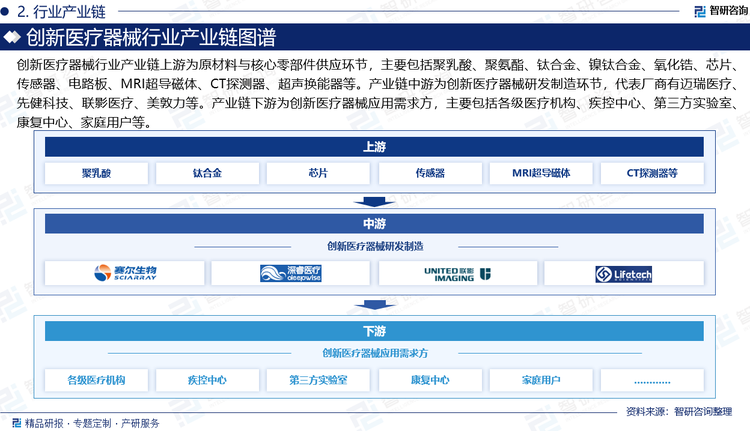Click the 创新医疗器械研发制造 subtitle

point(375,246)
